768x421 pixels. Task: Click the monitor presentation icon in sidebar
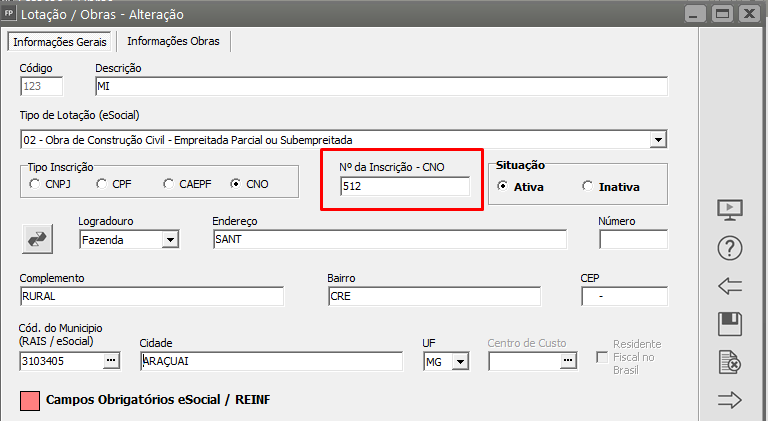(x=730, y=210)
